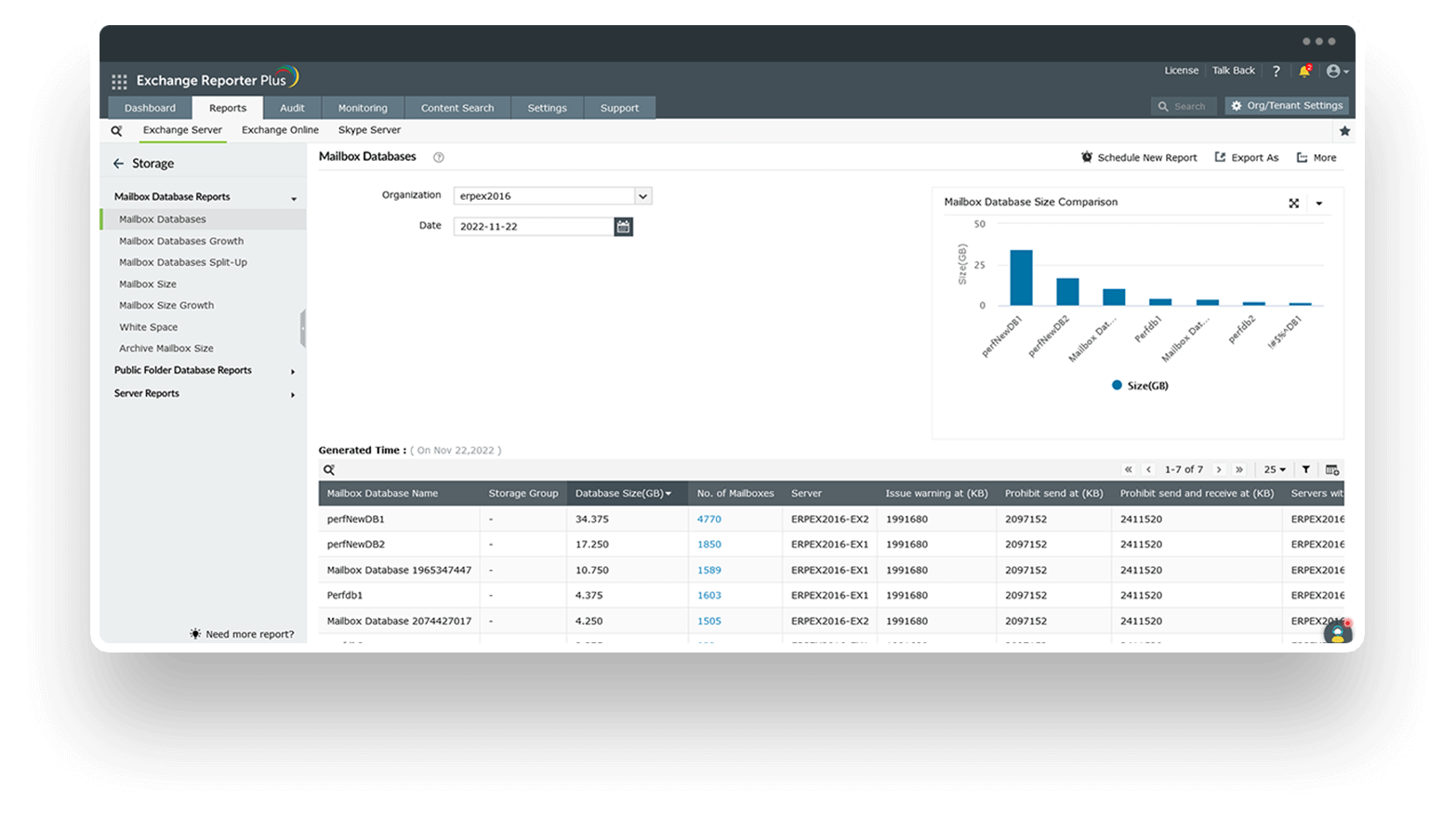The height and width of the screenshot is (818, 1456).
Task: Open the add/remove columns icon
Action: tap(1332, 469)
